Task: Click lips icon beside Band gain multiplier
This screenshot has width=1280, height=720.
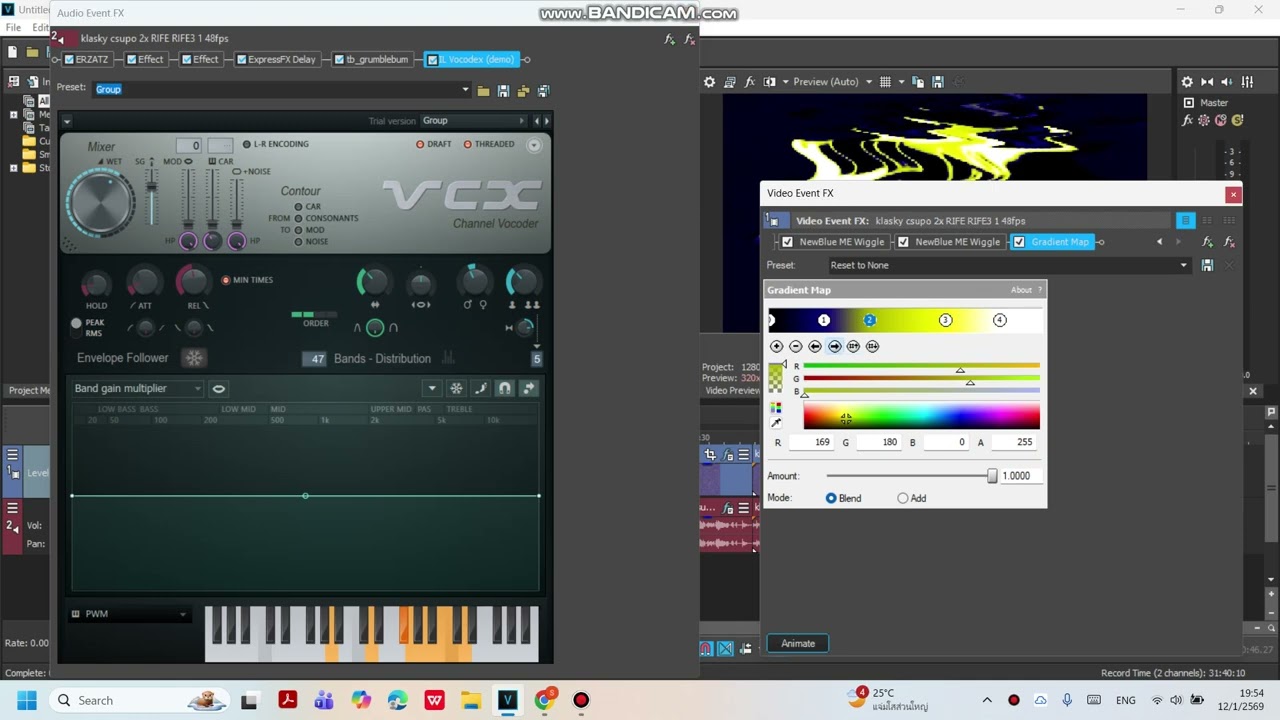Action: pos(218,388)
